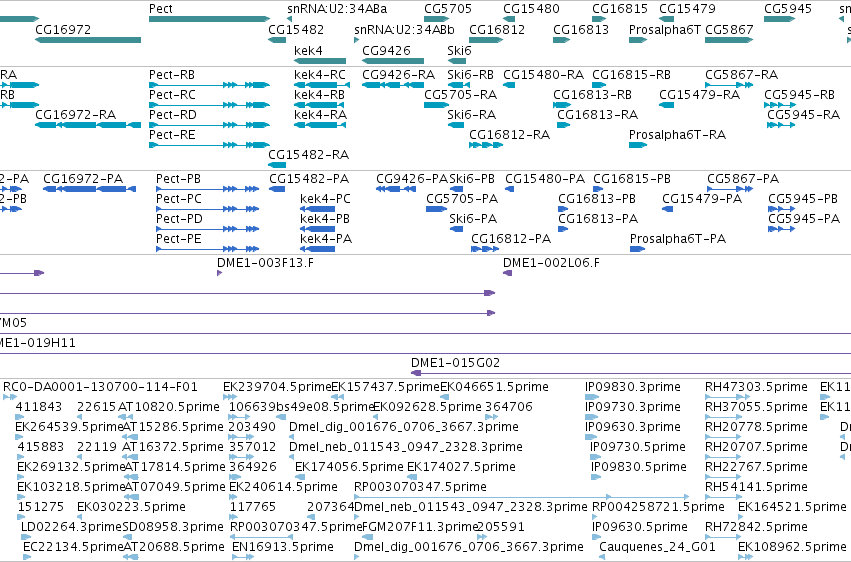Select the kek4-RC transcript label

pos(320,74)
